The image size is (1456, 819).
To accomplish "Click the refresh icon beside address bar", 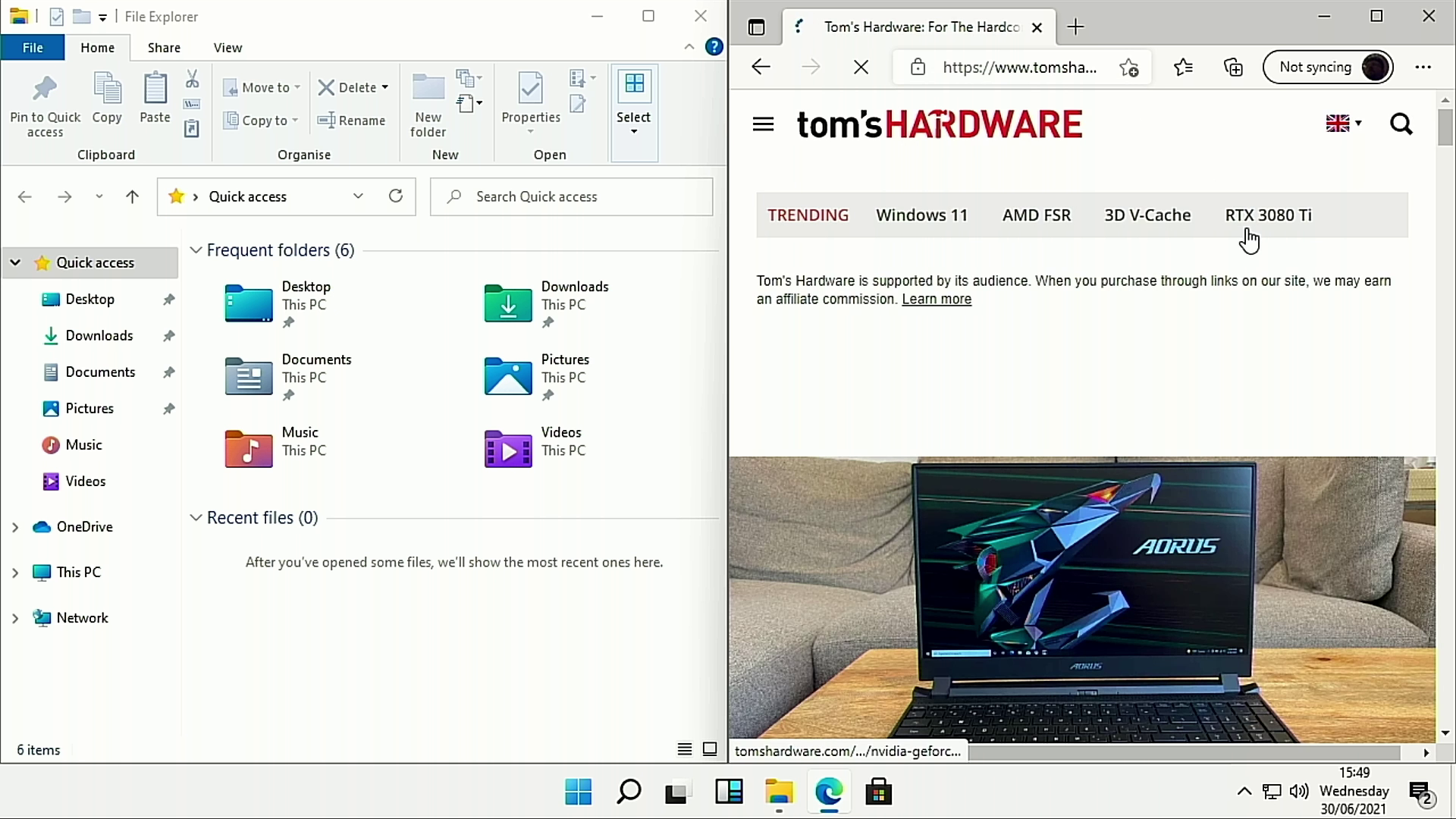I will tap(395, 196).
